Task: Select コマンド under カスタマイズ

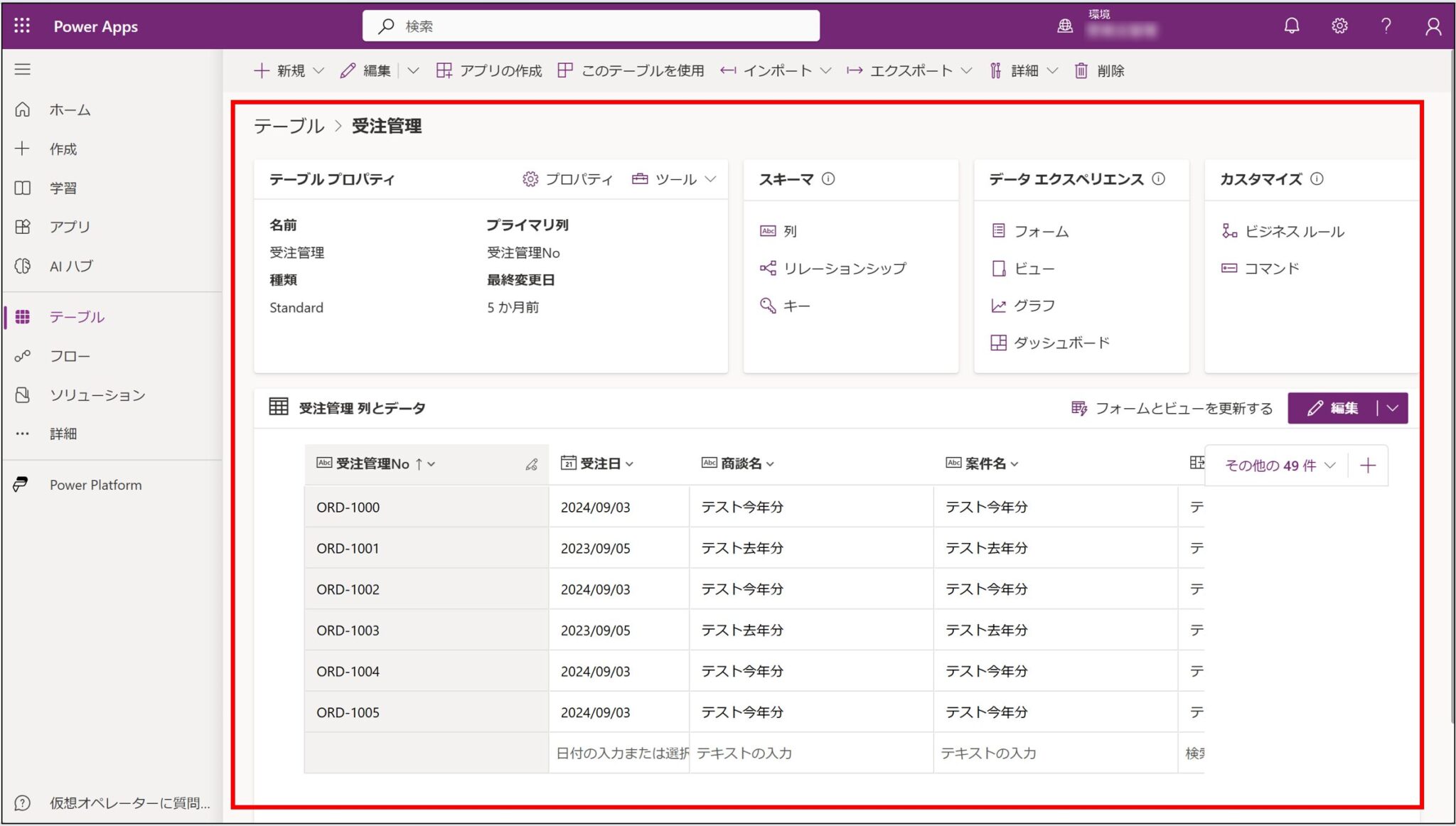Action: click(1272, 268)
